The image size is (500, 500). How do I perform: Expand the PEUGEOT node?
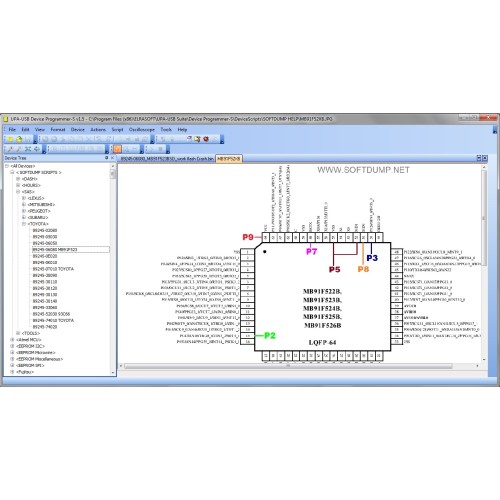tap(24, 211)
